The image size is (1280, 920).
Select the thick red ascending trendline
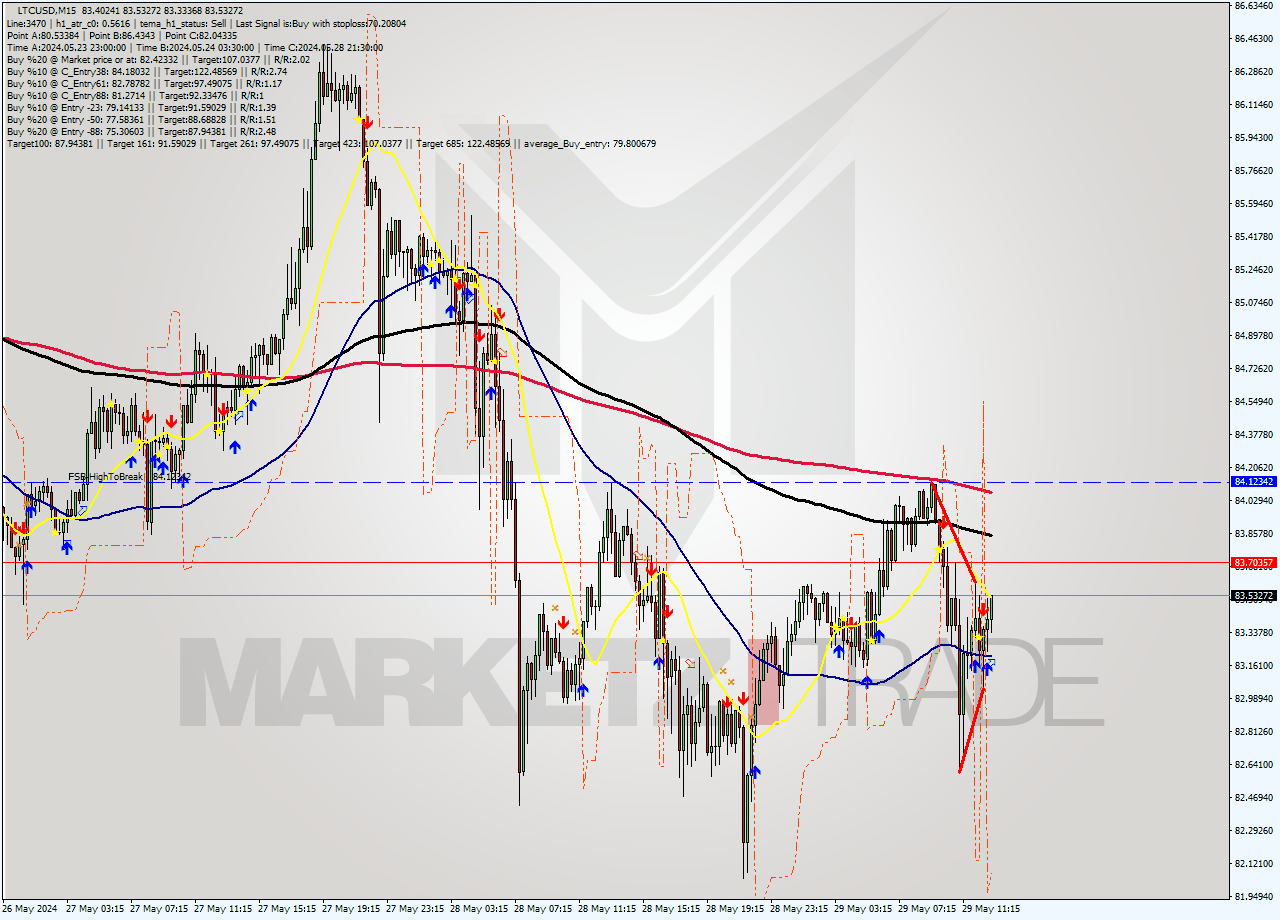pos(971,730)
